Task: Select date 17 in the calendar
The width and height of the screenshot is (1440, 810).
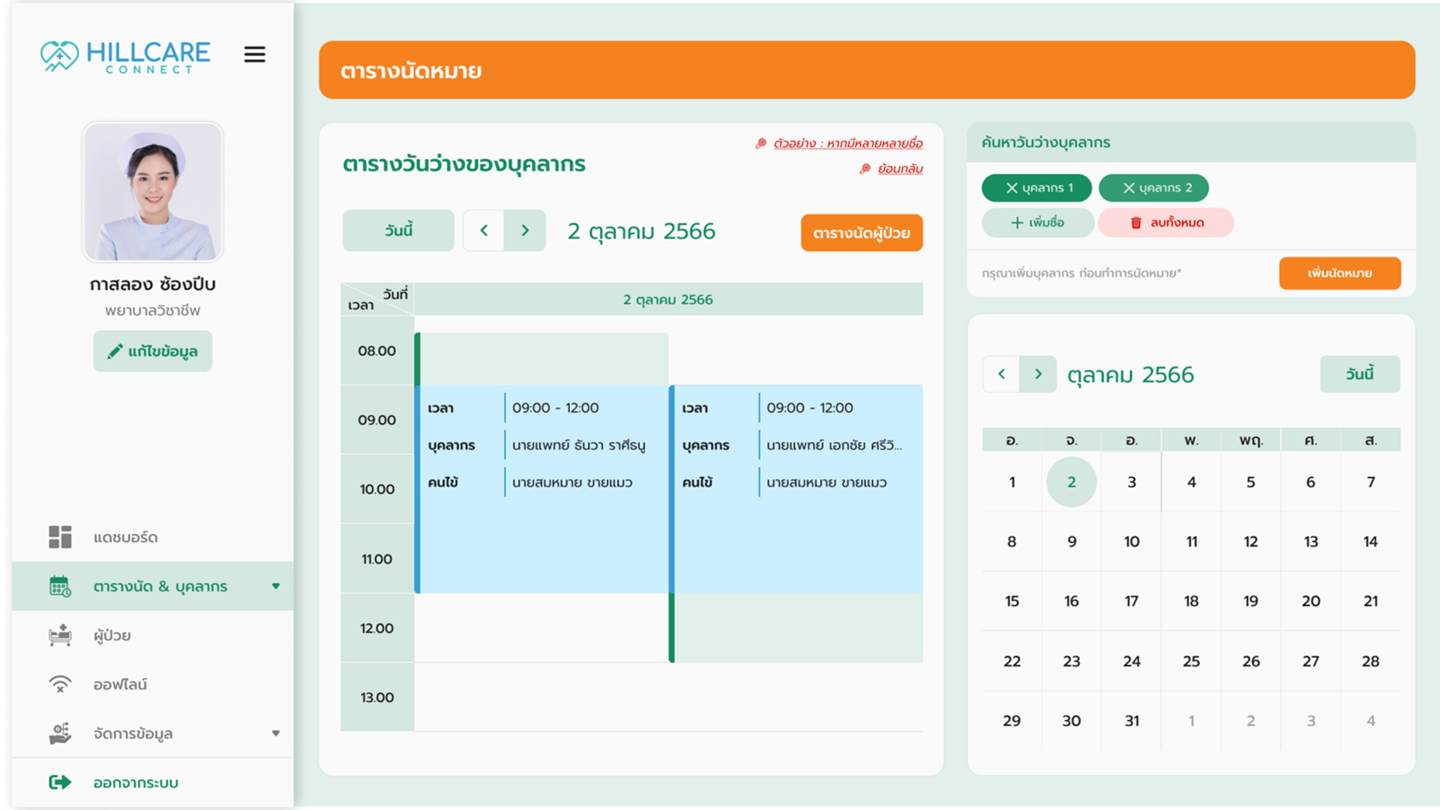Action: point(1131,601)
